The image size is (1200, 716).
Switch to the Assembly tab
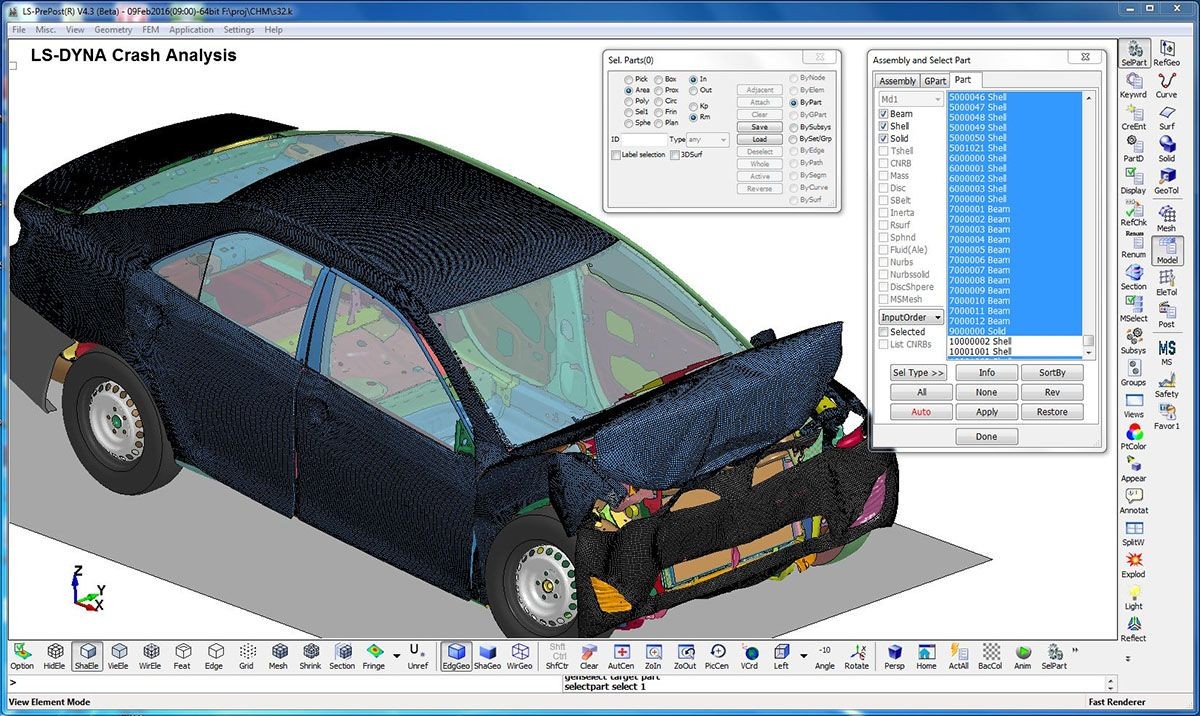(897, 81)
